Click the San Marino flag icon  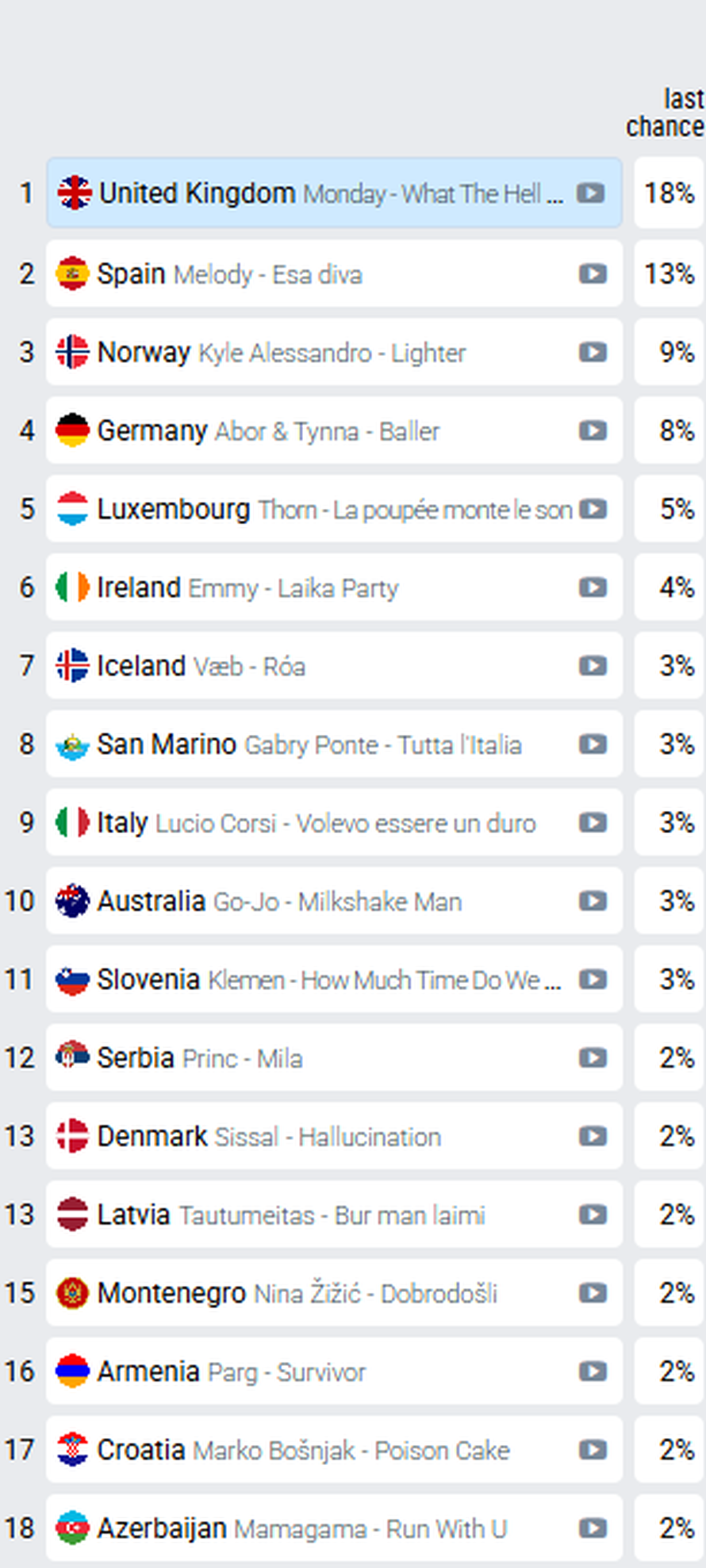pos(72,744)
